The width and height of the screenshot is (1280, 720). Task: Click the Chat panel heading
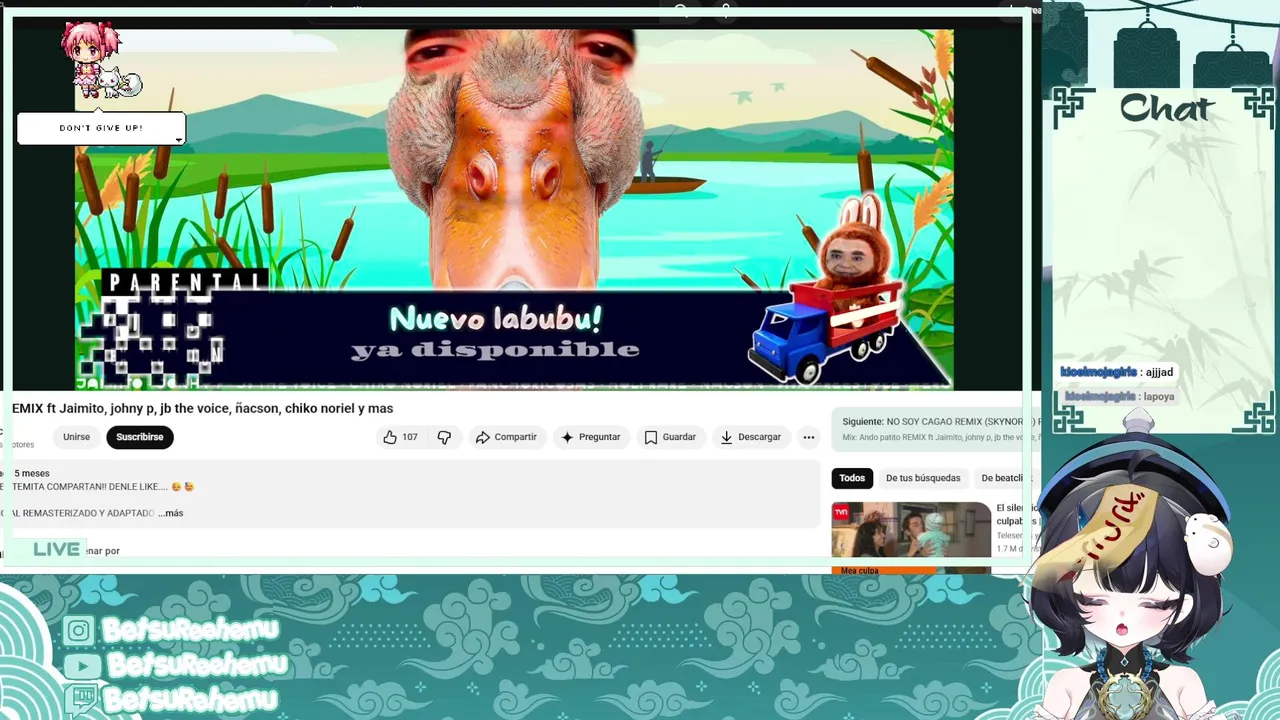tap(1167, 108)
